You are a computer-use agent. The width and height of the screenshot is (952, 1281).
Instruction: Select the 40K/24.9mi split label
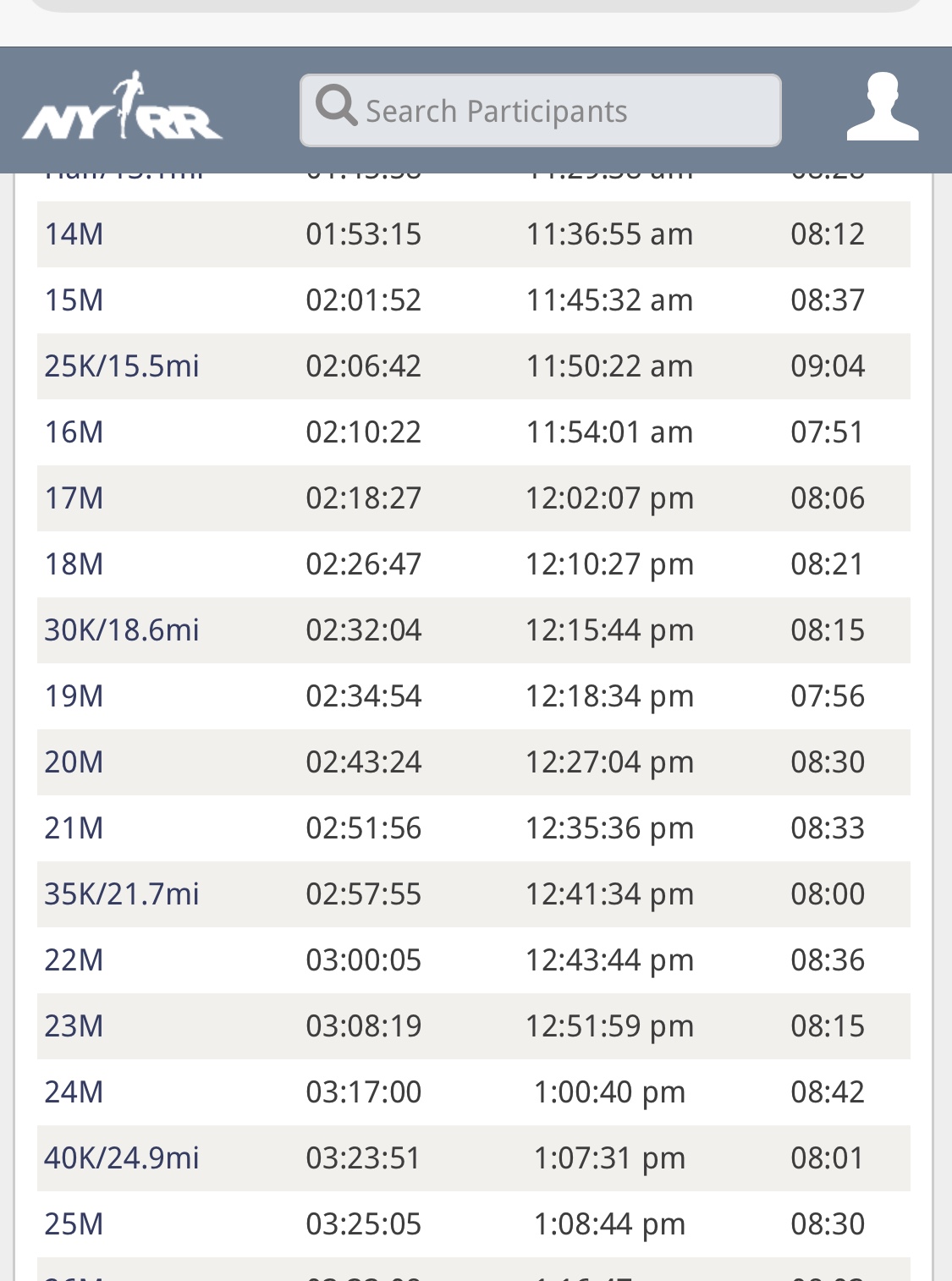122,1158
